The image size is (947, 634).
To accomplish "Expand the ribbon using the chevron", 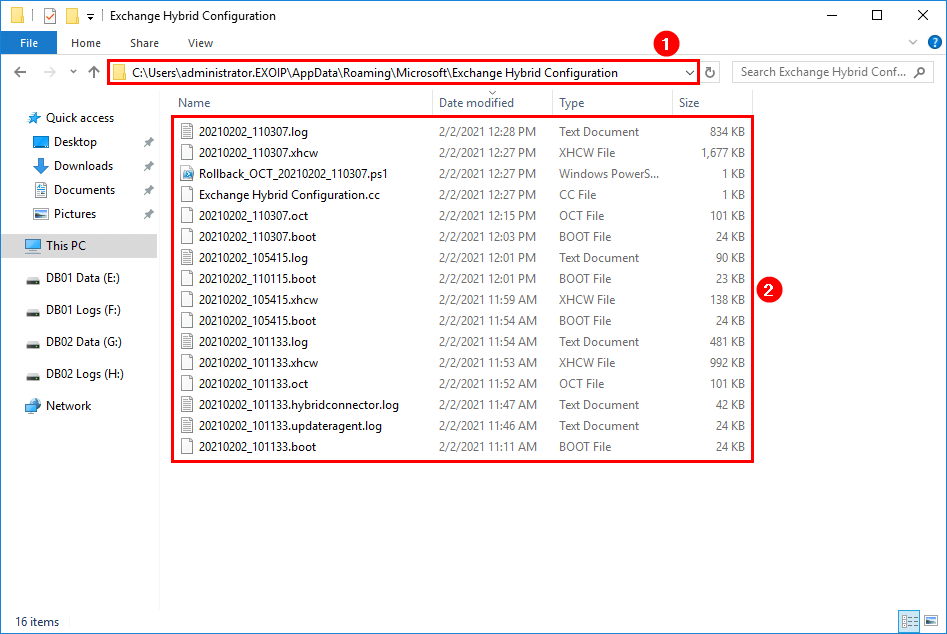I will tap(913, 42).
